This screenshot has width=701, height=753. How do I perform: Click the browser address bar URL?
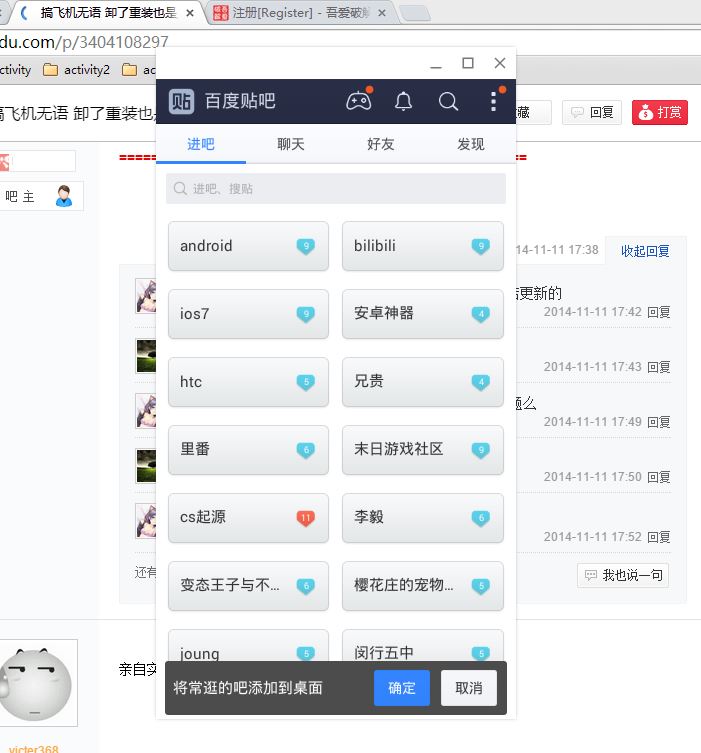coord(84,42)
